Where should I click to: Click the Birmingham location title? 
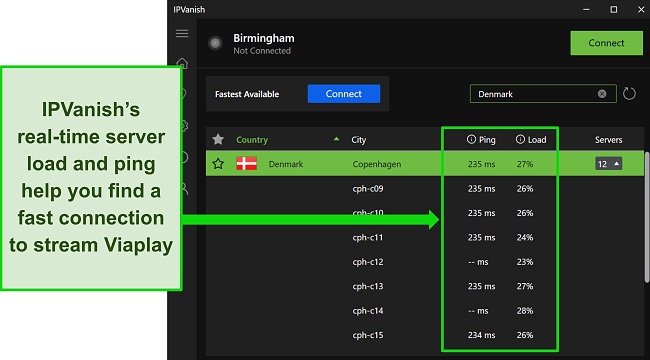pos(264,38)
